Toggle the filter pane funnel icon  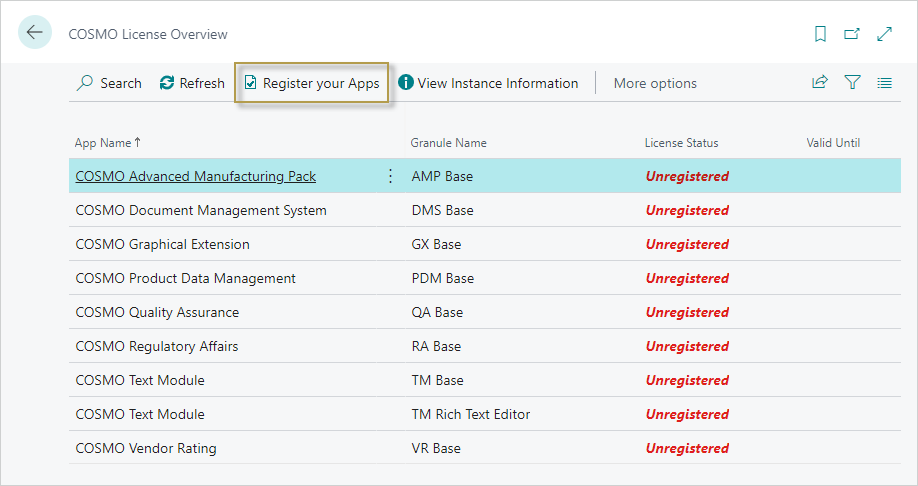coord(852,83)
